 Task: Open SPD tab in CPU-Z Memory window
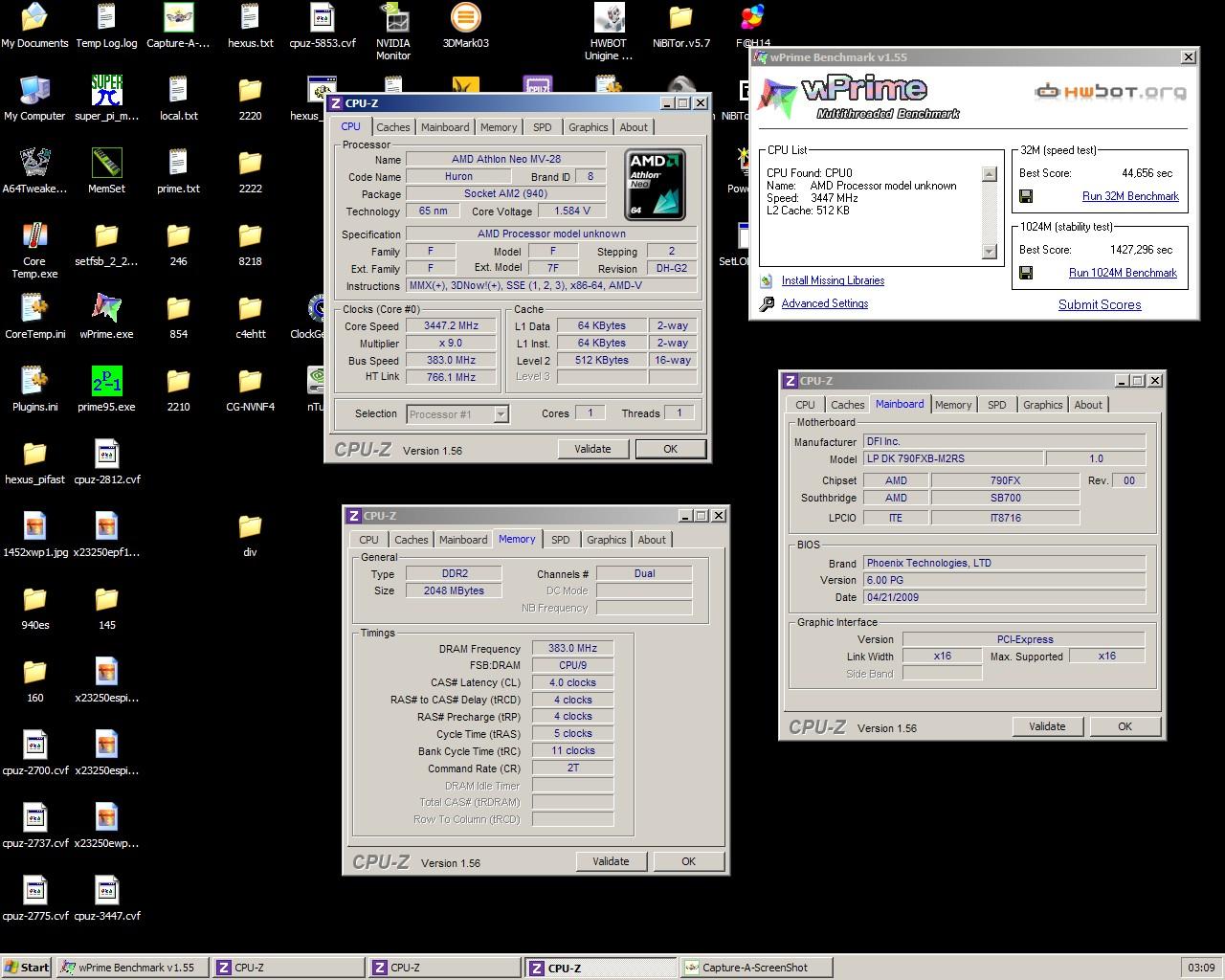click(560, 540)
